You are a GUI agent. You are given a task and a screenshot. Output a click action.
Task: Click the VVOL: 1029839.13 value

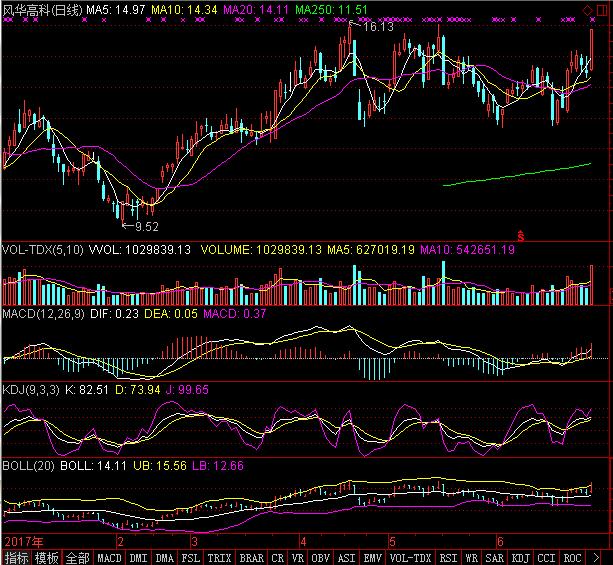tap(140, 250)
